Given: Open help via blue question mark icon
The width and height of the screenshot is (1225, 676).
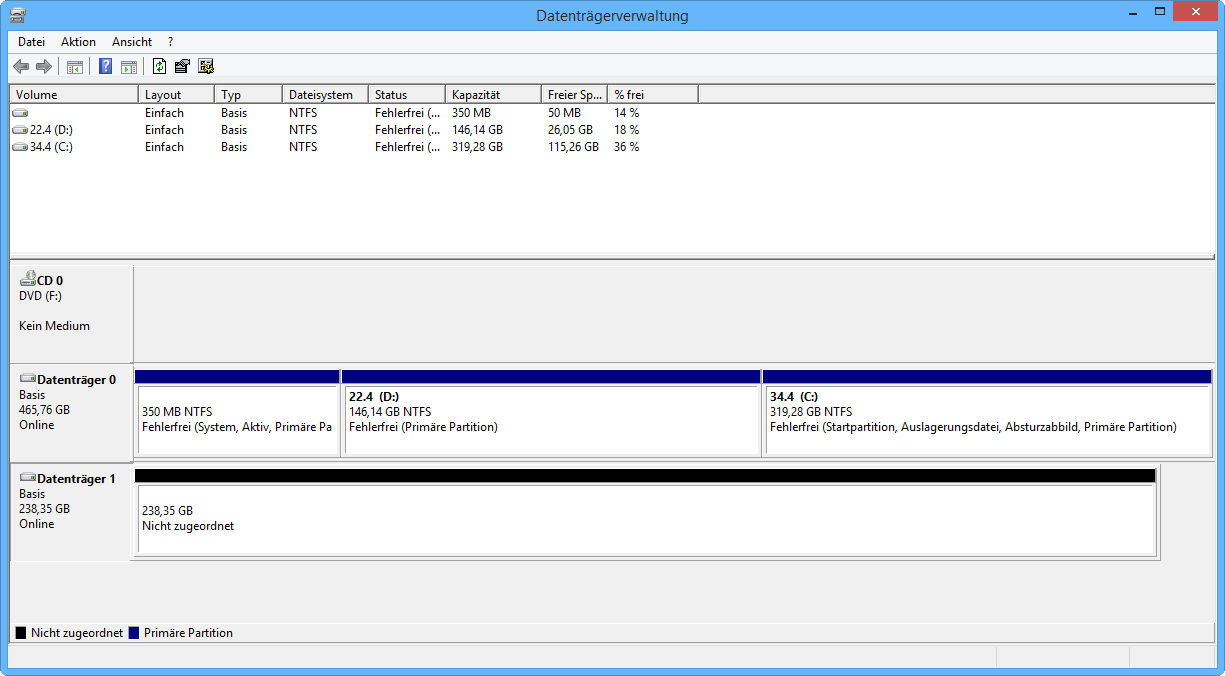Looking at the screenshot, I should (x=105, y=67).
